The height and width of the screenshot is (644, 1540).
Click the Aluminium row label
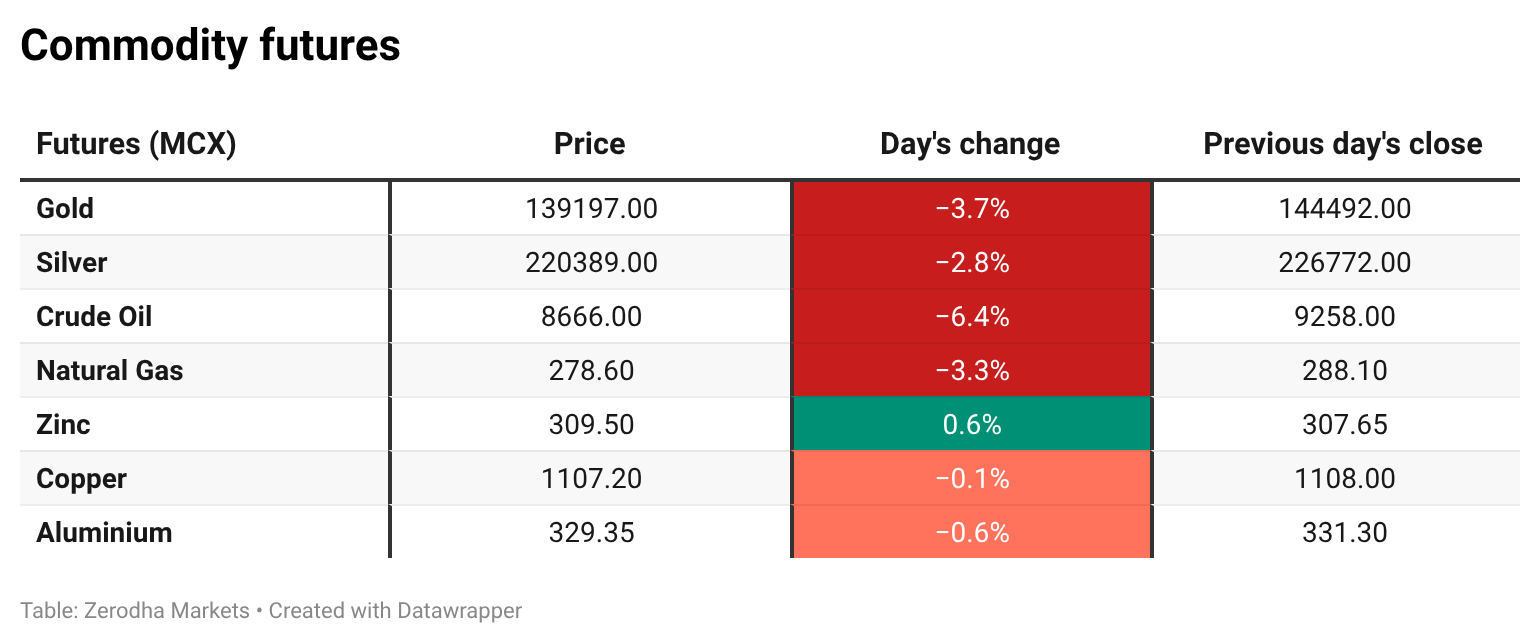click(x=104, y=533)
